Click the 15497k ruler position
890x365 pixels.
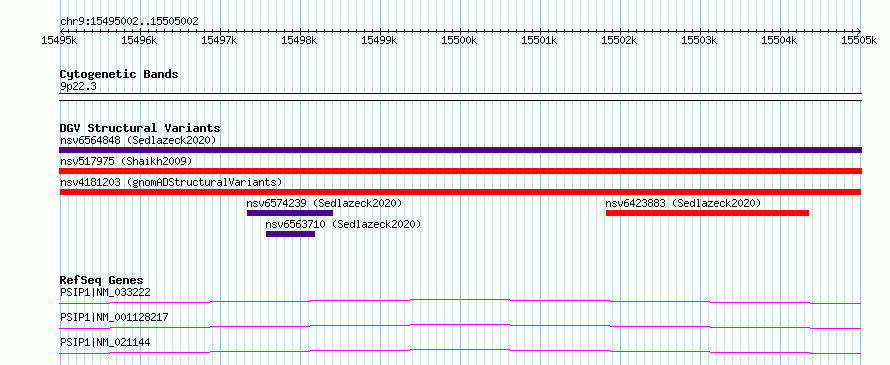[220, 40]
